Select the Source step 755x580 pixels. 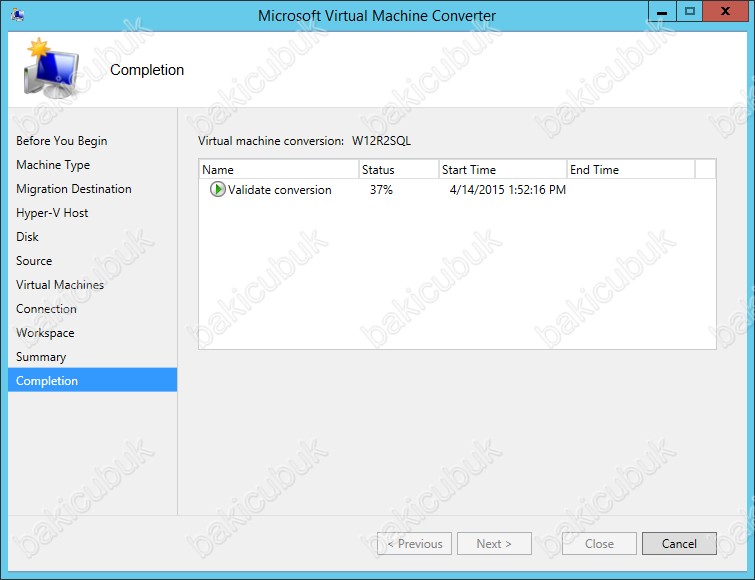34,261
